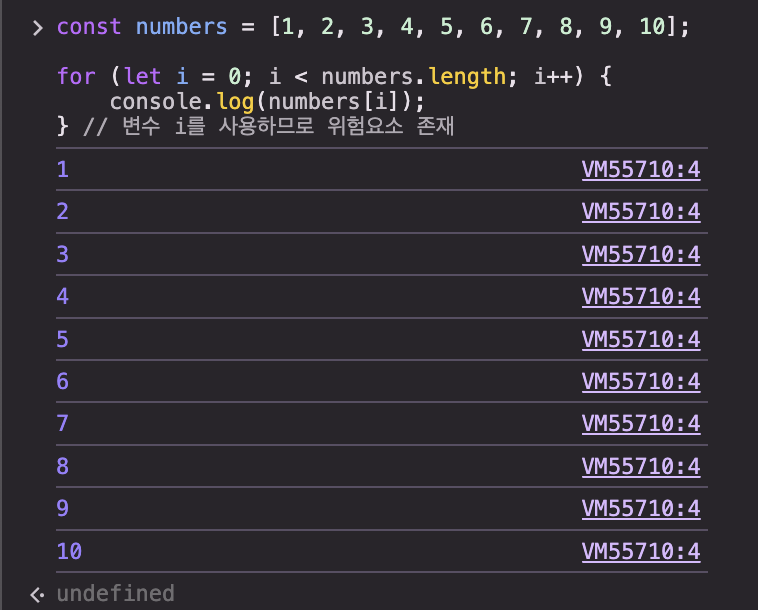Open VM55710:4 link beside output 5
This screenshot has width=758, height=610.
641,339
